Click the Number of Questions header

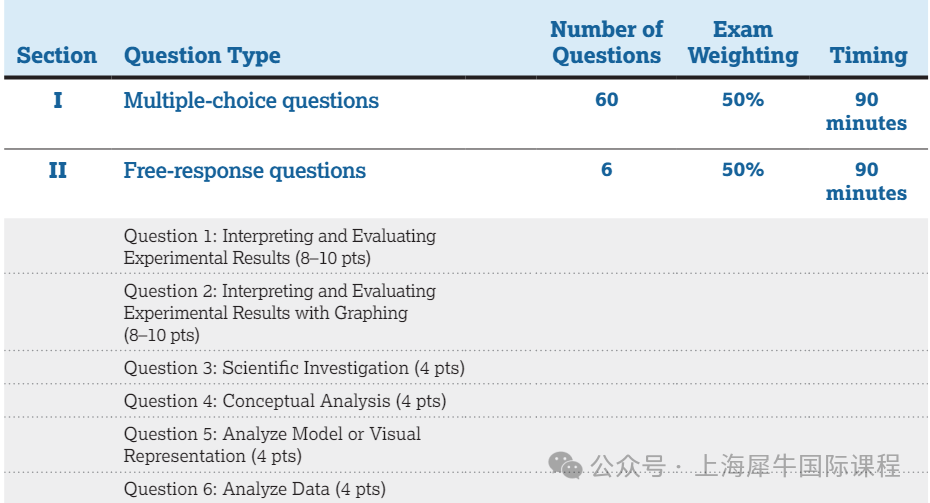pos(606,43)
